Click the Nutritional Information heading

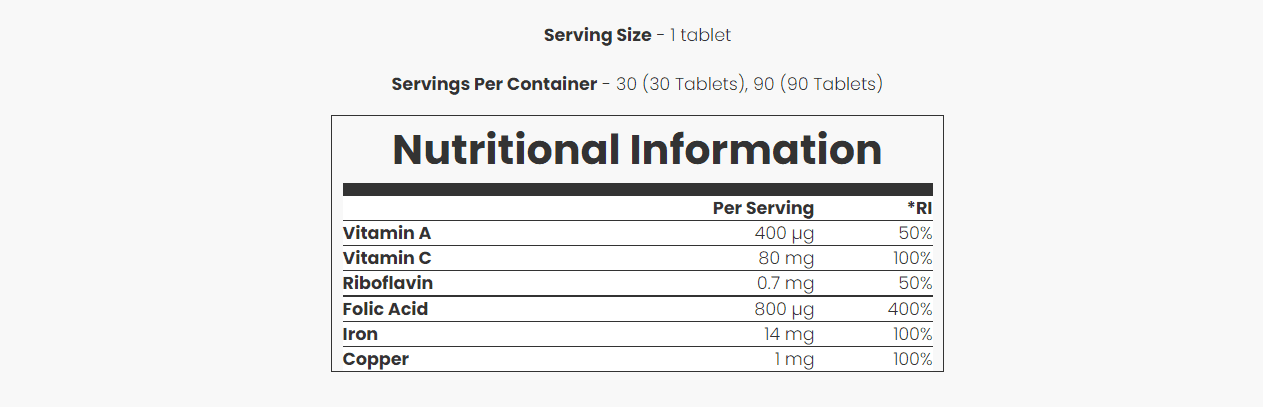tap(637, 149)
